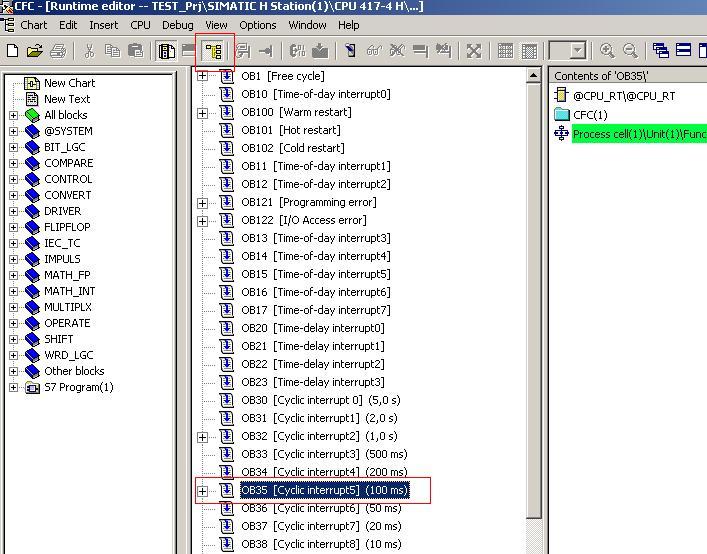Image resolution: width=707 pixels, height=554 pixels.
Task: Click the FLIPFLOP library book icon
Action: tap(32, 228)
